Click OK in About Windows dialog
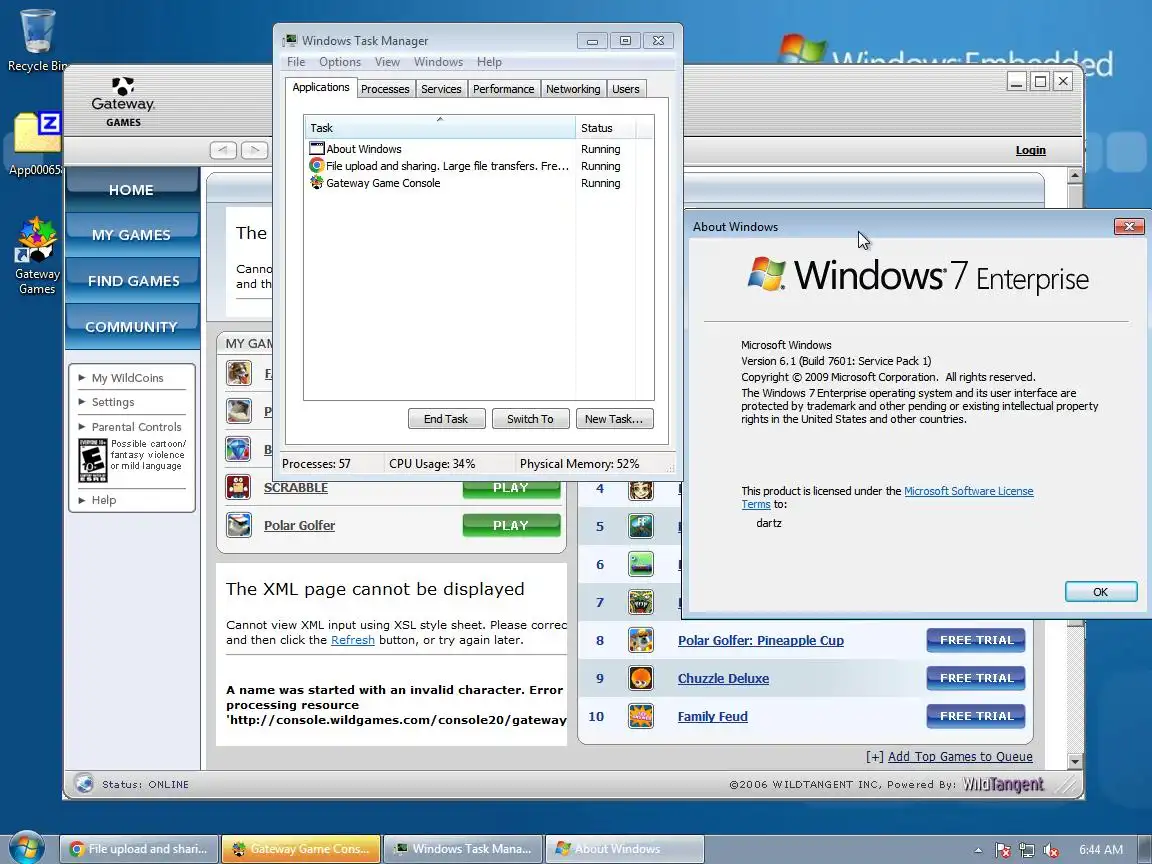Viewport: 1152px width, 864px height. click(1101, 592)
